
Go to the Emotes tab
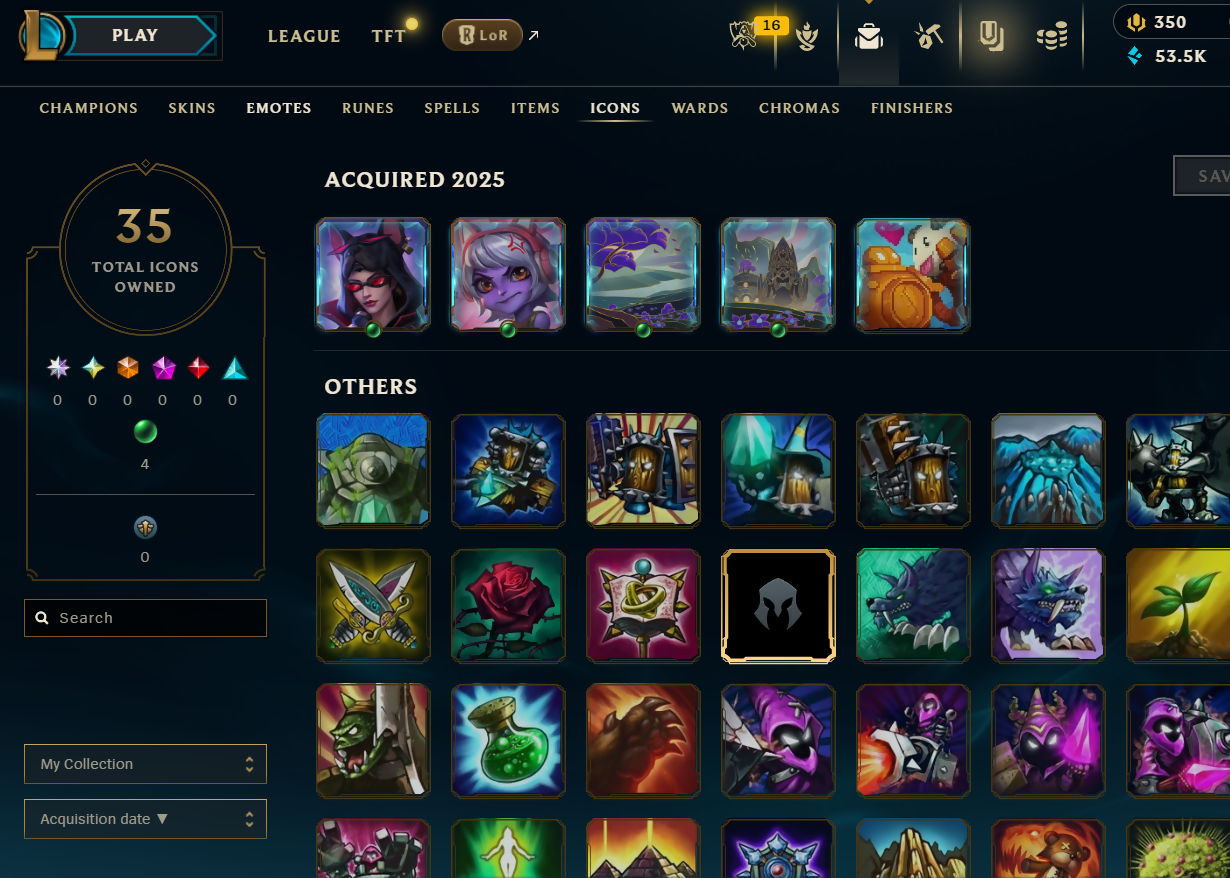coord(279,108)
